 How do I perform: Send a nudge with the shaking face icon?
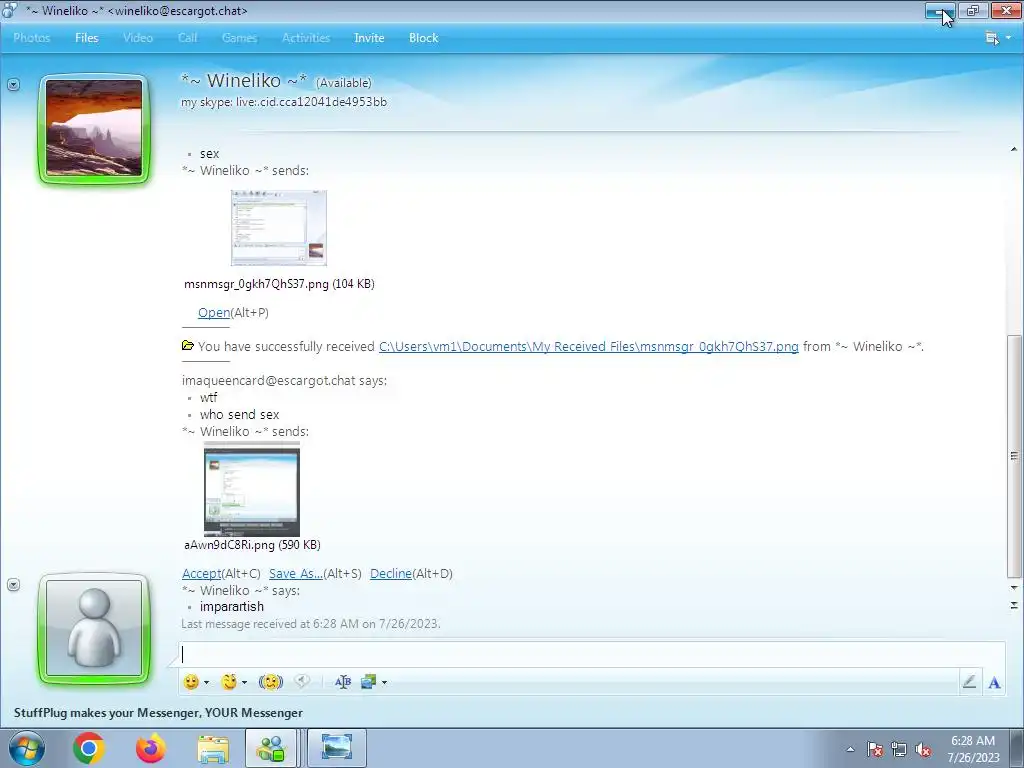tap(270, 682)
